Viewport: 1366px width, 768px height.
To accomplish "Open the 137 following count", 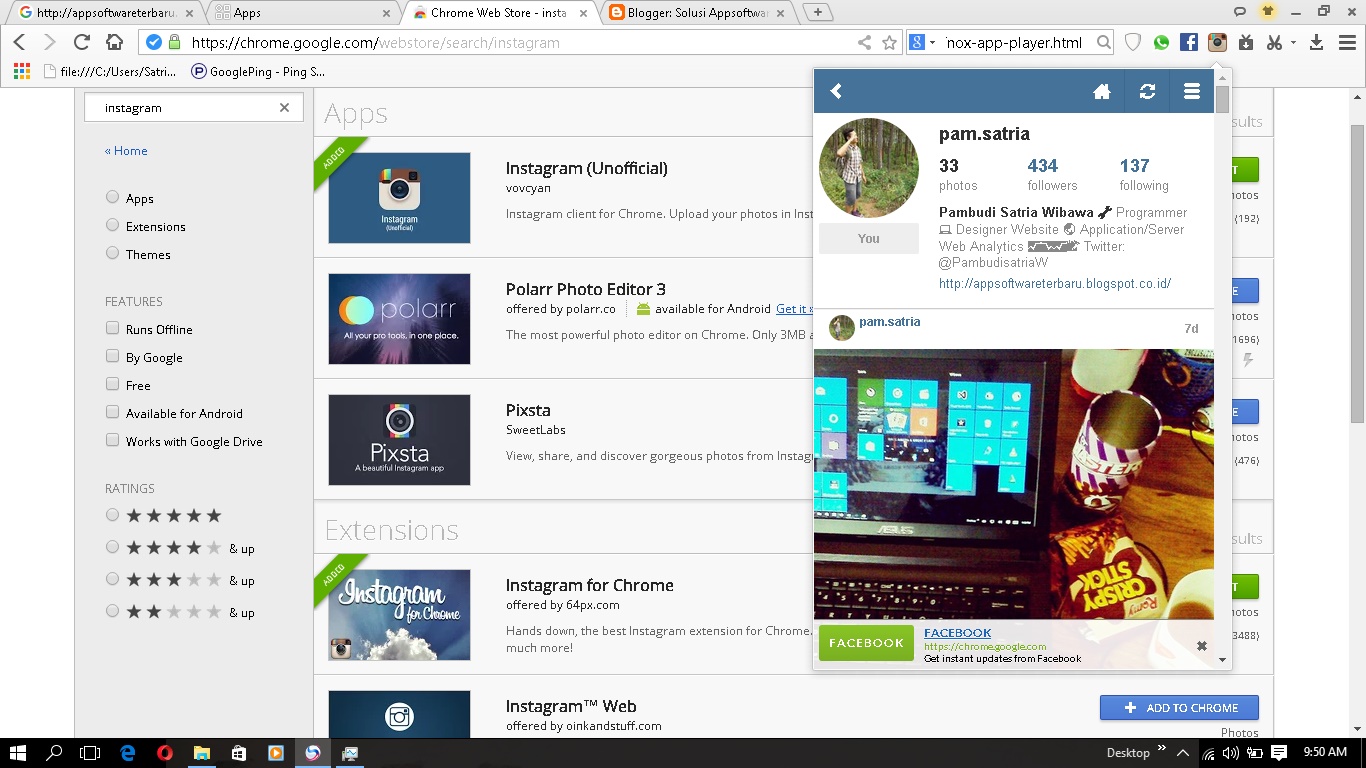I will (1134, 166).
